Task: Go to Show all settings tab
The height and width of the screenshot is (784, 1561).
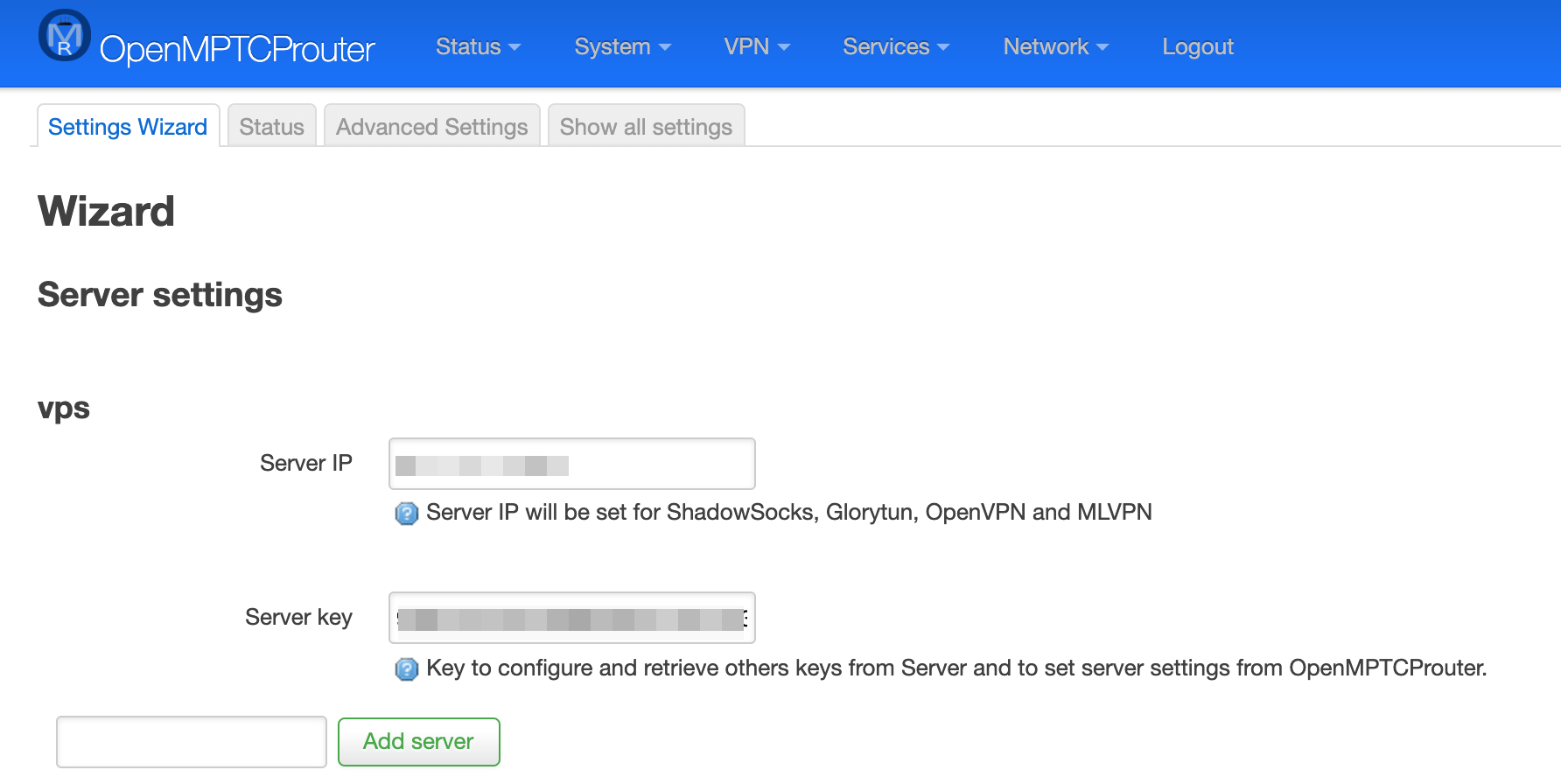Action: coord(646,126)
